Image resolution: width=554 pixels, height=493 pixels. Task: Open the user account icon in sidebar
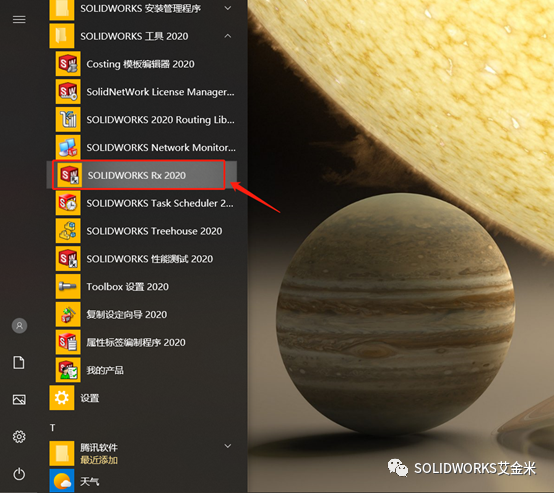point(19,325)
